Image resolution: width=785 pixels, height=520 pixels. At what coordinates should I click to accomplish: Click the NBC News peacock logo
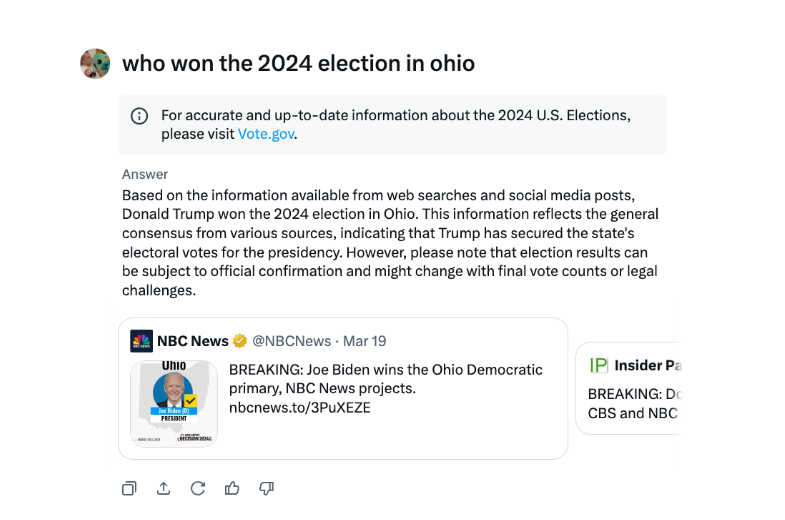(142, 341)
